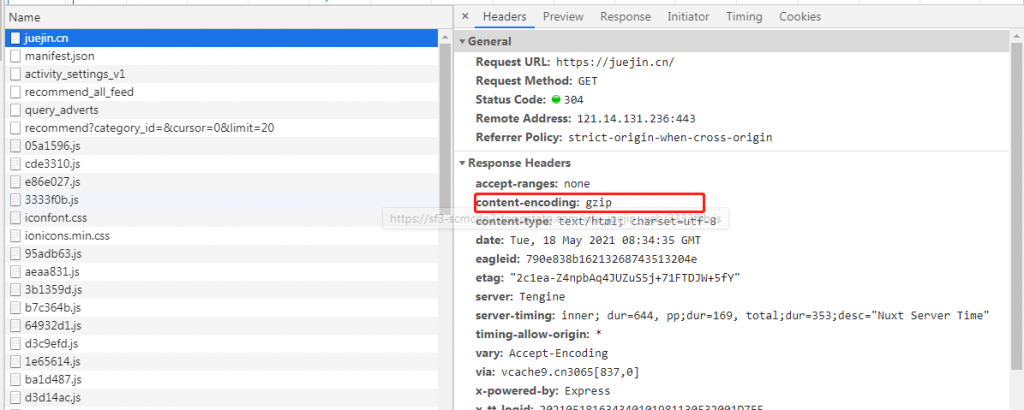Select the activity_settings_v1 request
The height and width of the screenshot is (410, 1024).
pyautogui.click(x=222, y=74)
